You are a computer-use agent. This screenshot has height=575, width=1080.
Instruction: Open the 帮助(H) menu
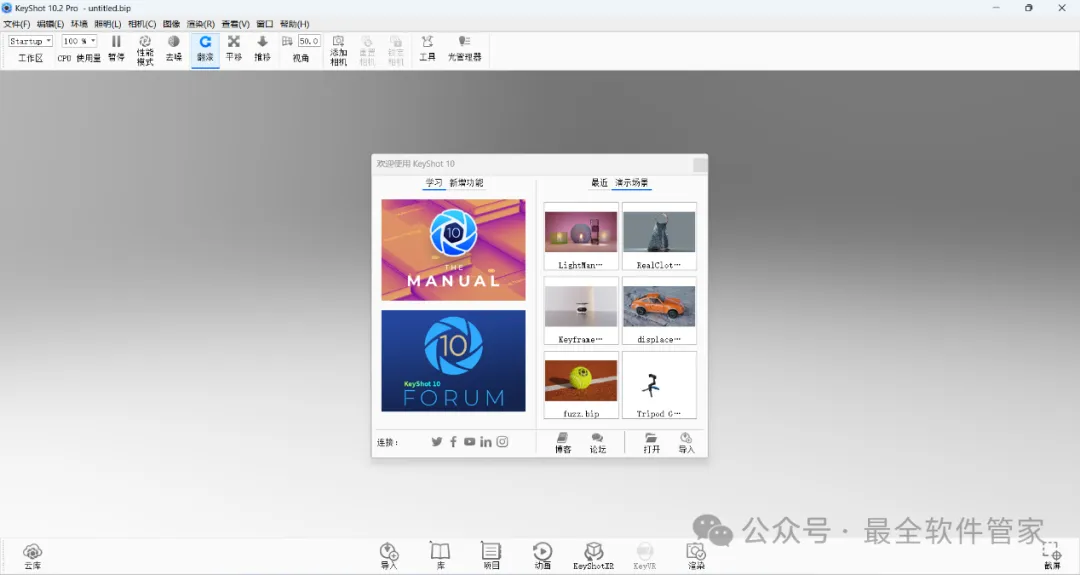295,24
